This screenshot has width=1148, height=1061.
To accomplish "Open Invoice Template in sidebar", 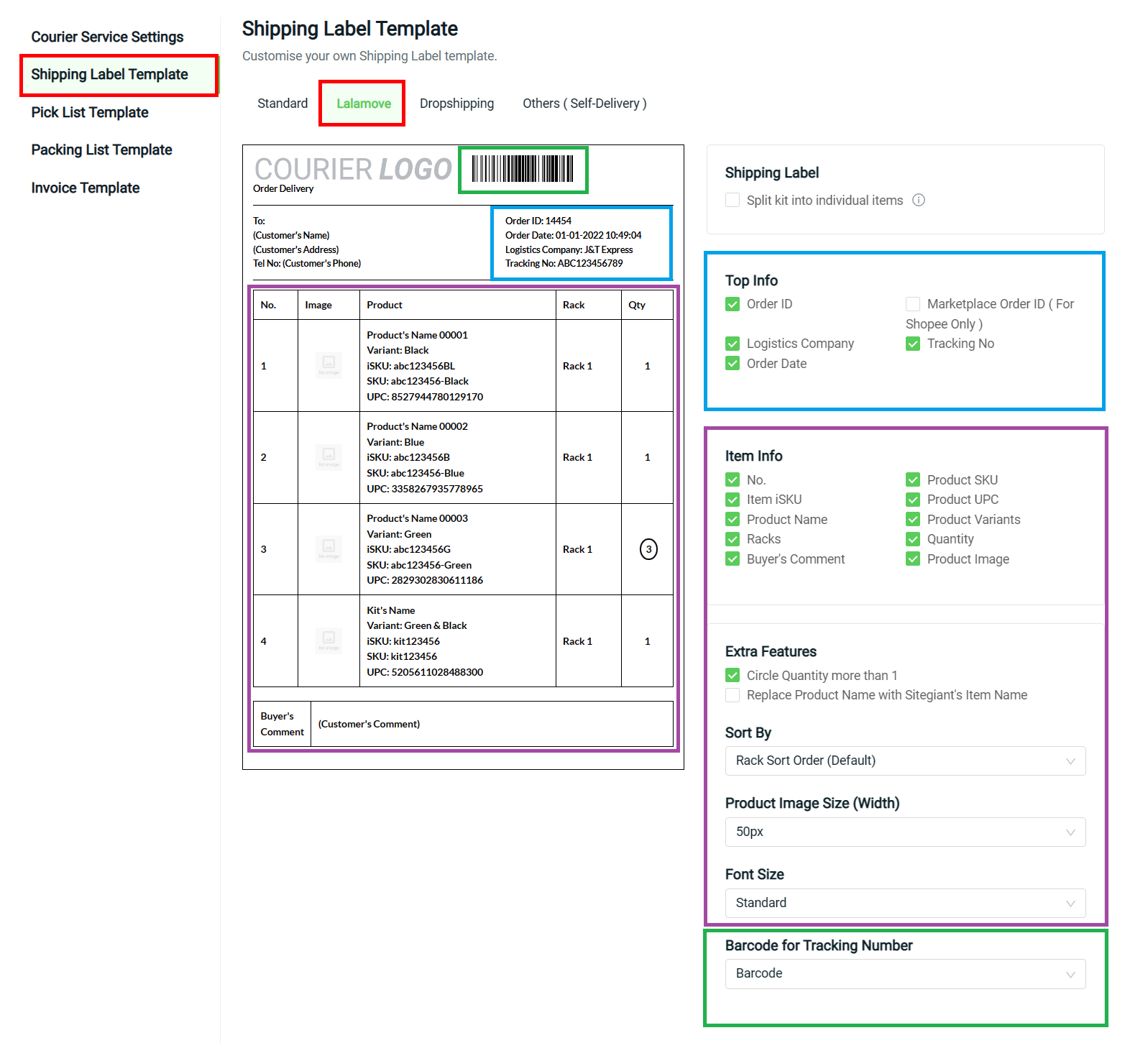I will tap(86, 188).
